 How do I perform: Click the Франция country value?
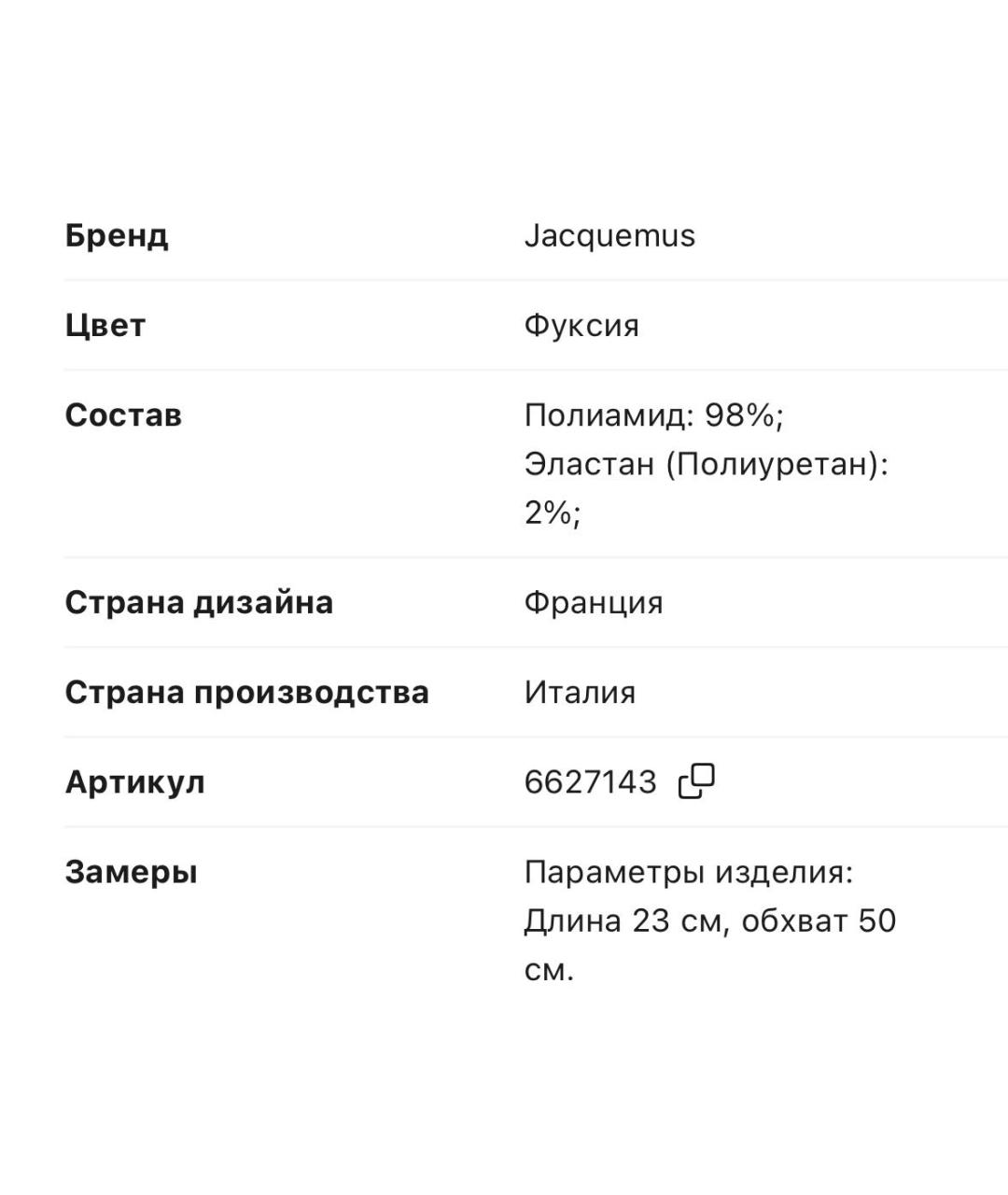595,602
